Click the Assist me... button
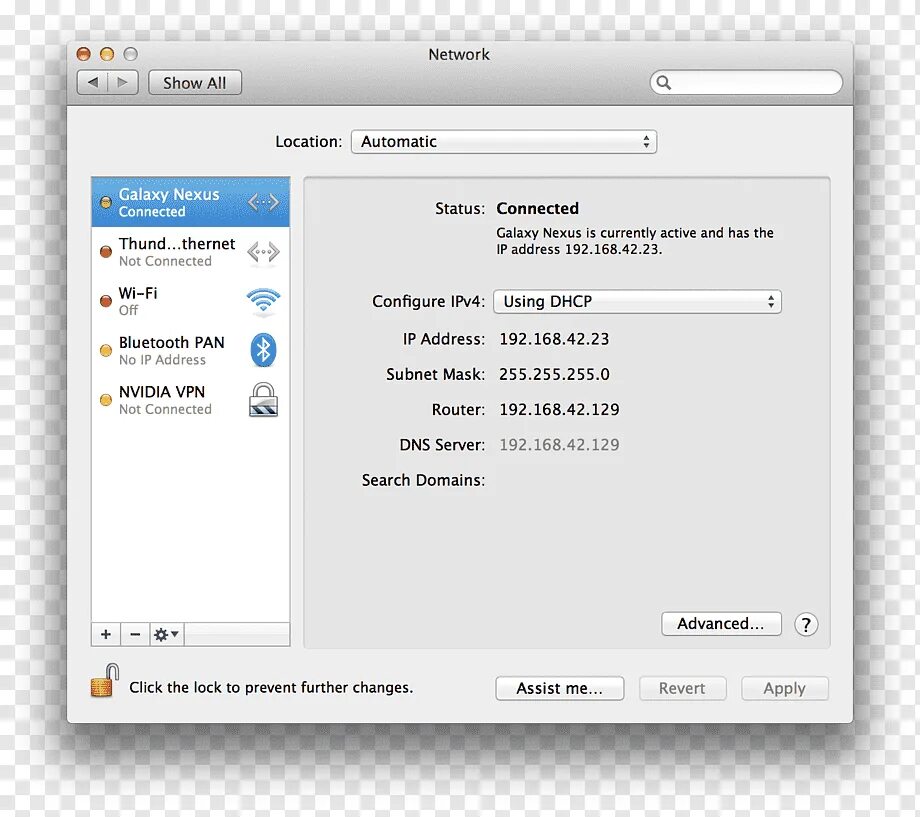Viewport: 920px width, 817px height. 559,688
